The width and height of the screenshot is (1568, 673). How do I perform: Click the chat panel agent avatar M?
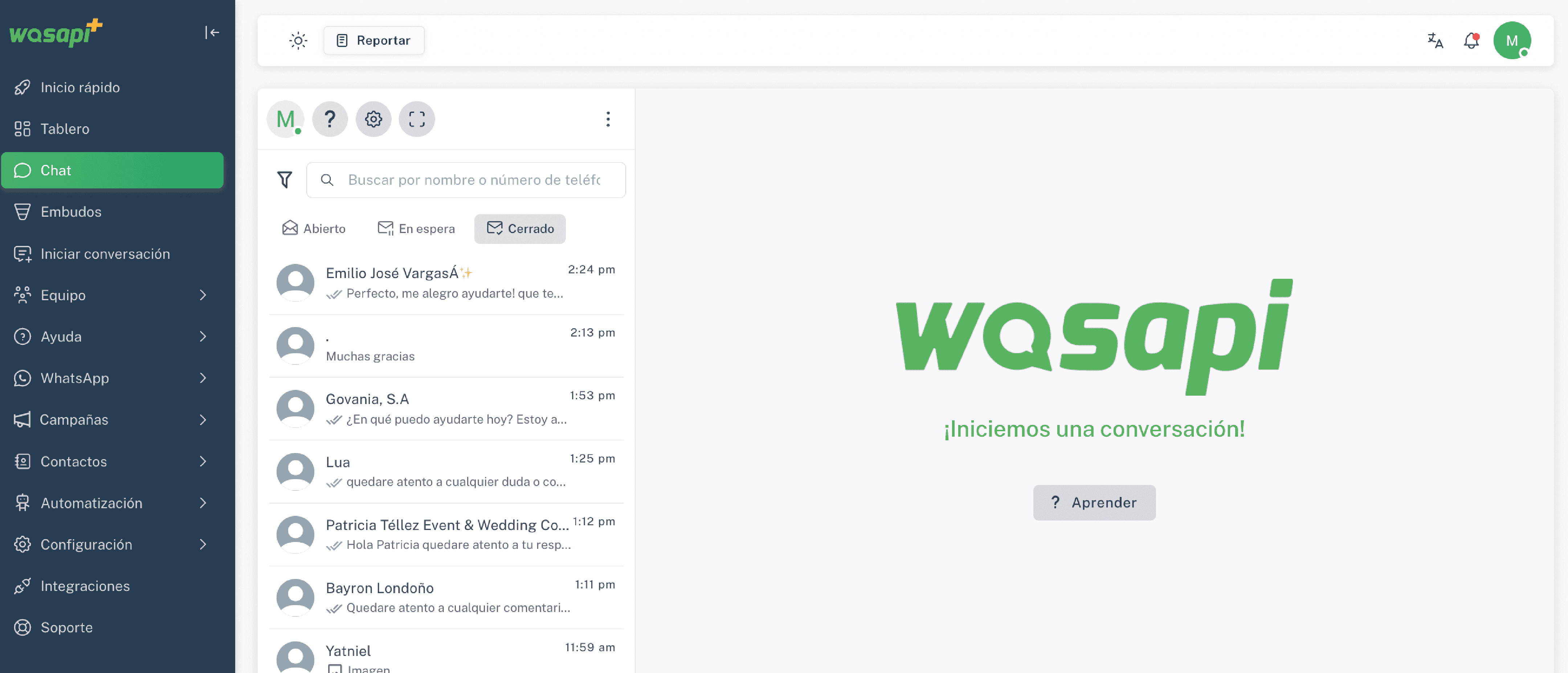tap(286, 119)
